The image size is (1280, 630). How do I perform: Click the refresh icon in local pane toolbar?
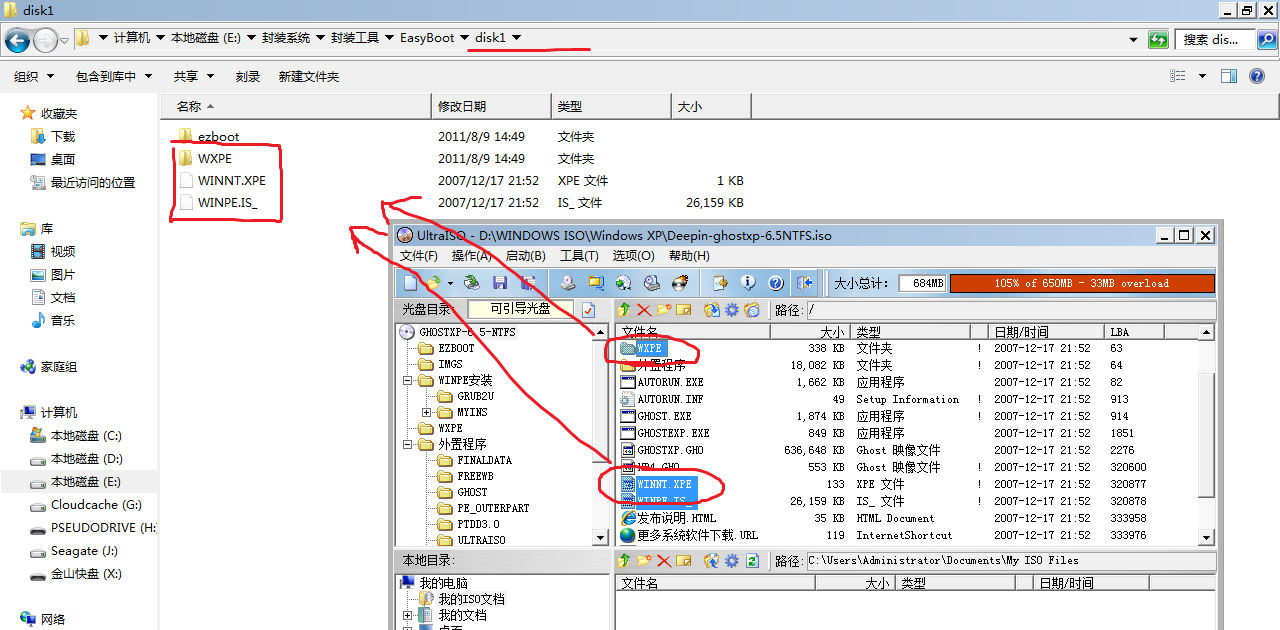point(752,561)
